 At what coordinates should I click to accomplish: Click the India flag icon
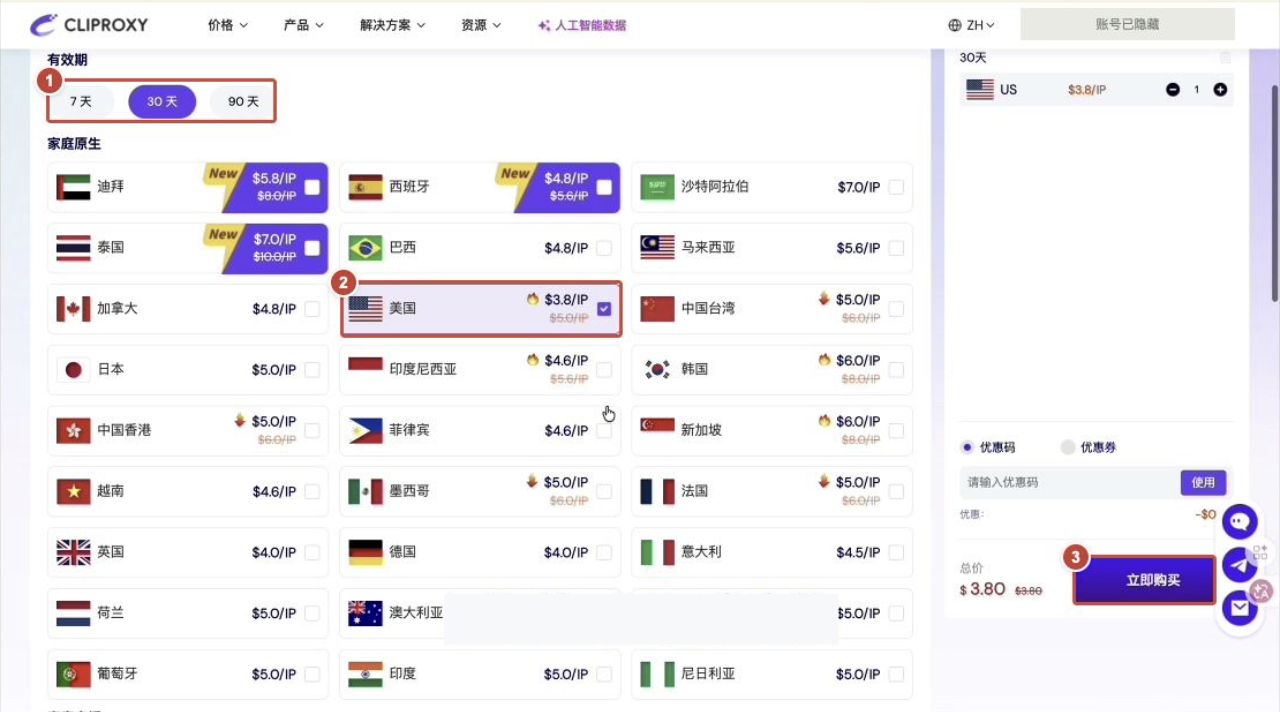click(x=365, y=674)
